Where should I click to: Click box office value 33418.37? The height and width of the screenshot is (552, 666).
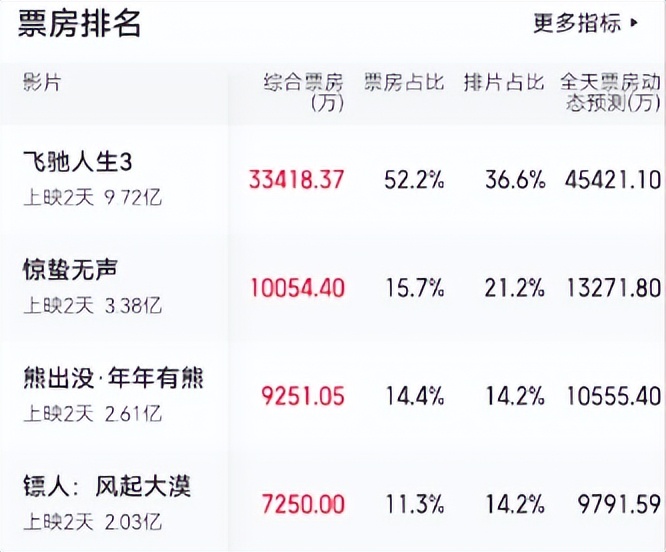tap(297, 180)
